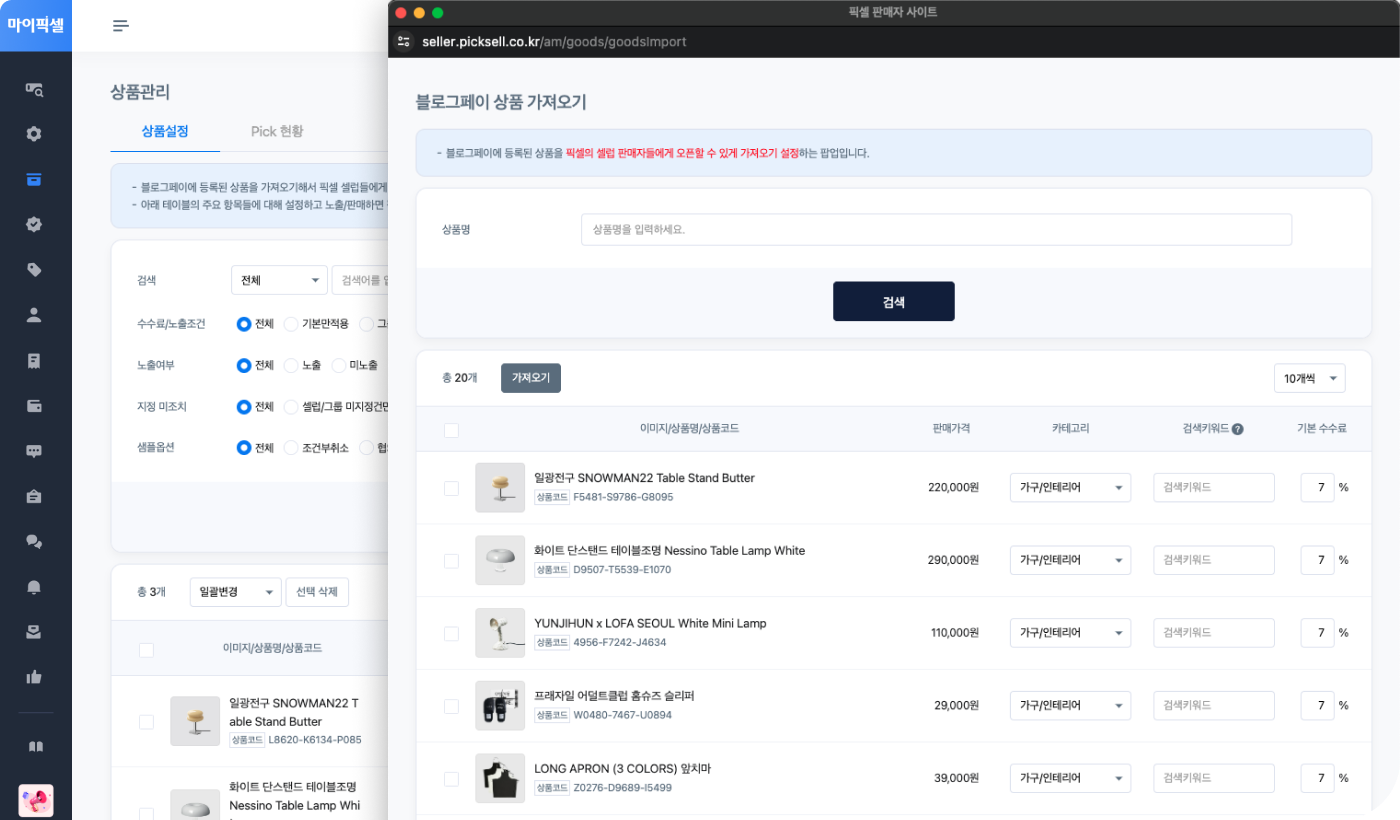Expand the 일괄변경 bulk change dropdown
Image resolution: width=1400 pixels, height=820 pixels.
click(x=235, y=592)
